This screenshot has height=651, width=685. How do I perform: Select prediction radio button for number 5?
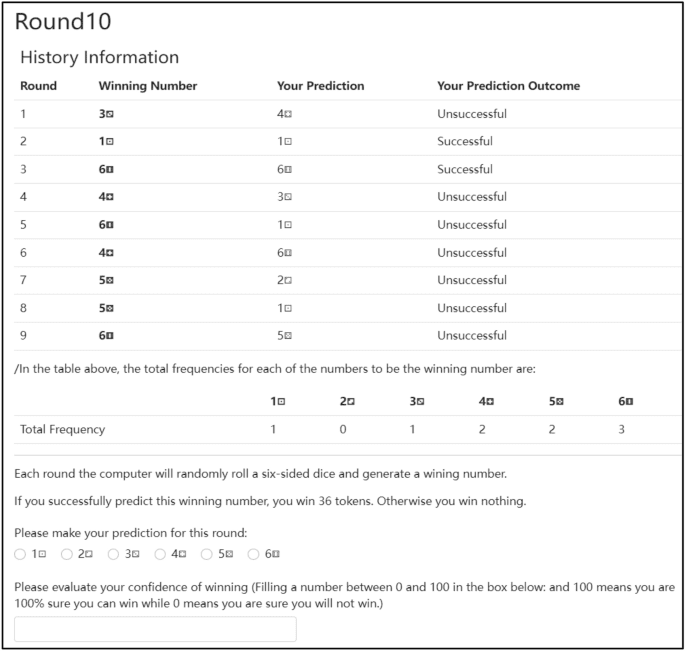click(207, 553)
